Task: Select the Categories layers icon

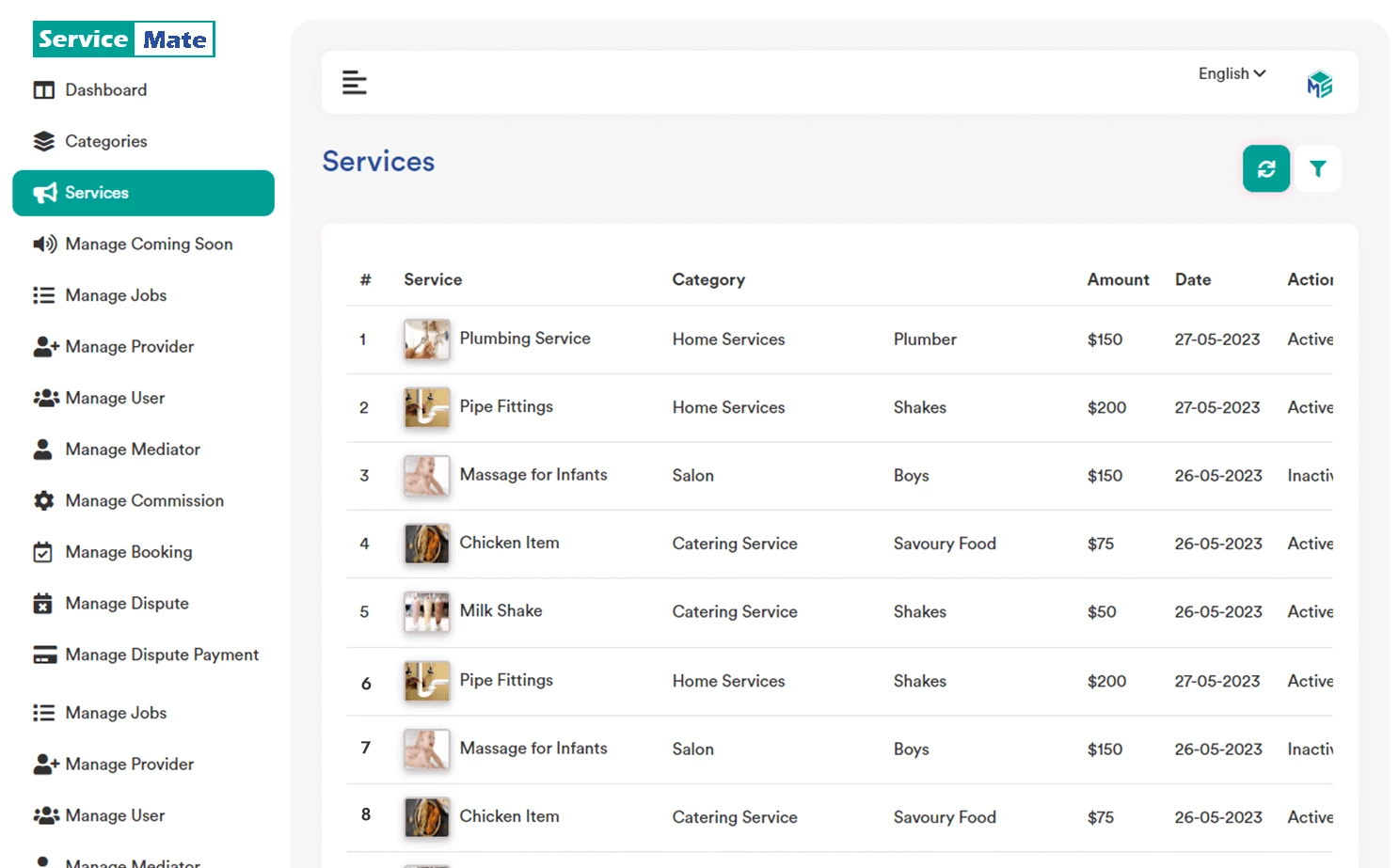Action: coord(44,141)
